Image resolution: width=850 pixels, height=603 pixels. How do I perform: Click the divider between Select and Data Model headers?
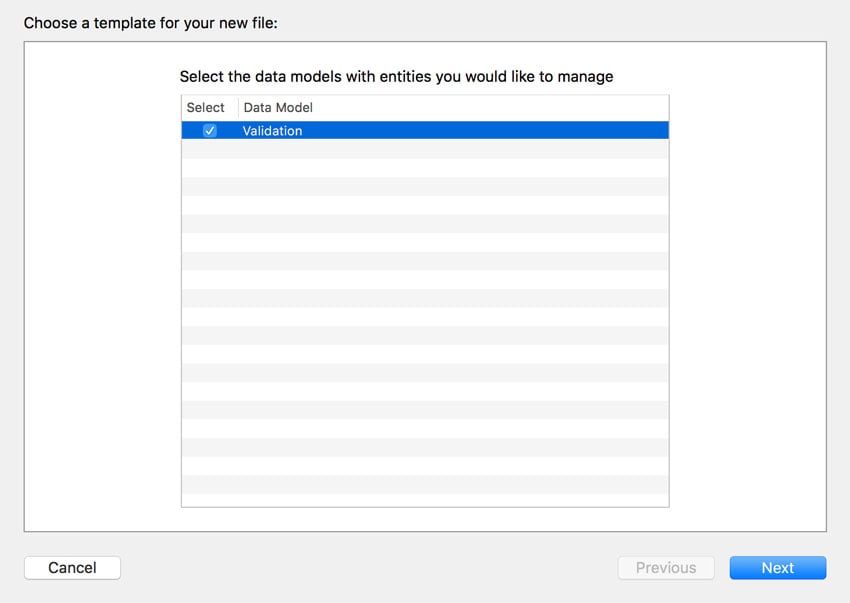click(238, 108)
